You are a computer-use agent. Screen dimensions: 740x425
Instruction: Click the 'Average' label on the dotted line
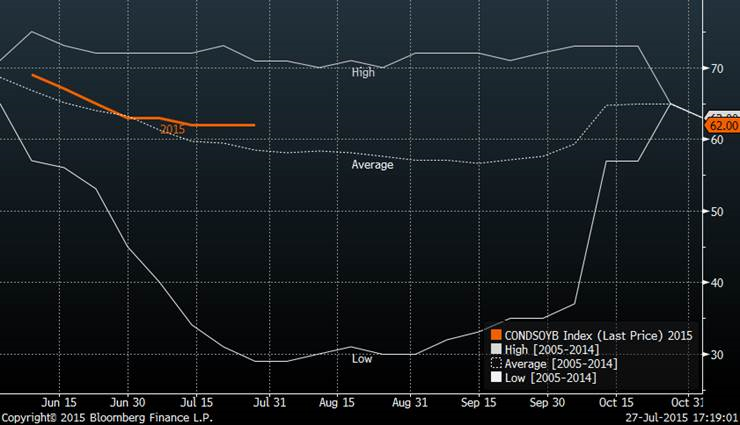[x=372, y=165]
